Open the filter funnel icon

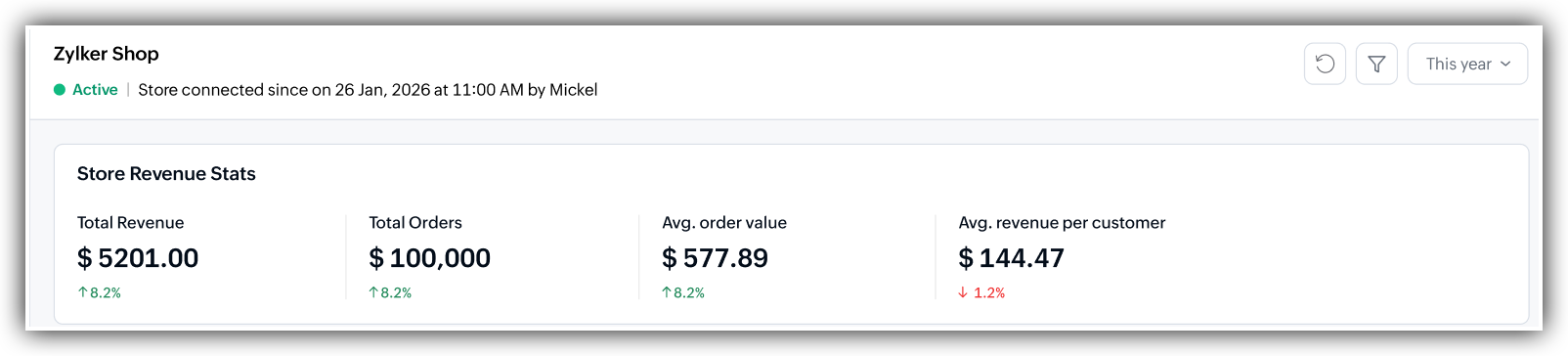tap(1376, 64)
